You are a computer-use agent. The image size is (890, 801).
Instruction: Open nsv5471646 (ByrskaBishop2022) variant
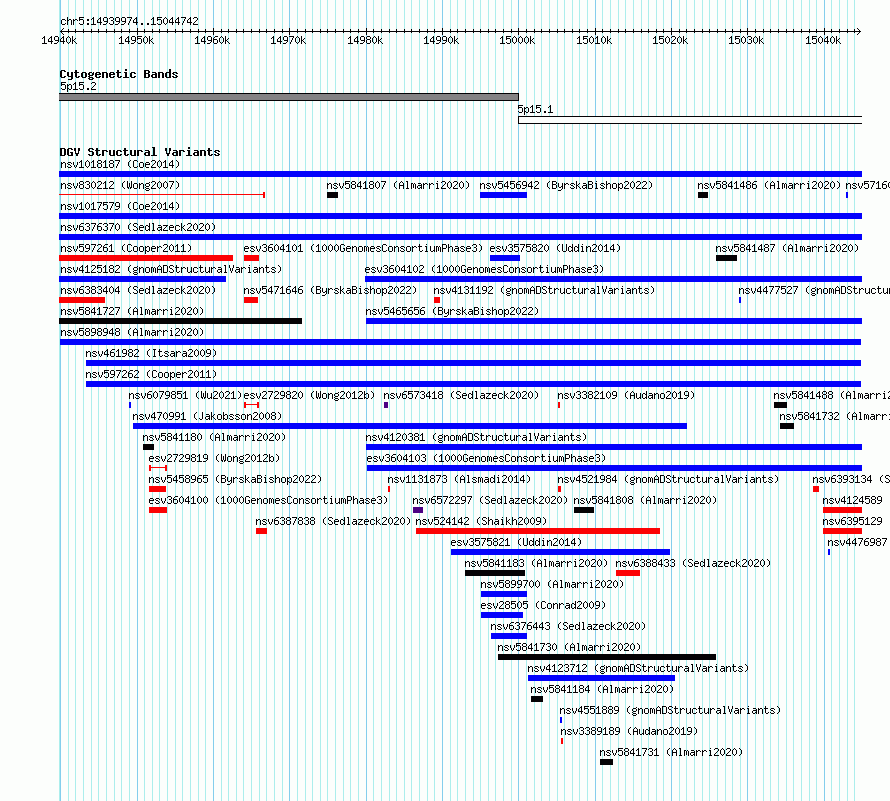330,291
